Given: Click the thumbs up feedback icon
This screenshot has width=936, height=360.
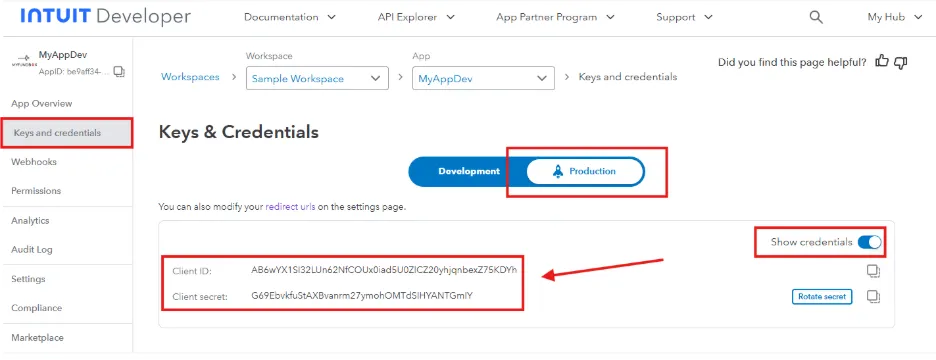Looking at the screenshot, I should click(882, 61).
